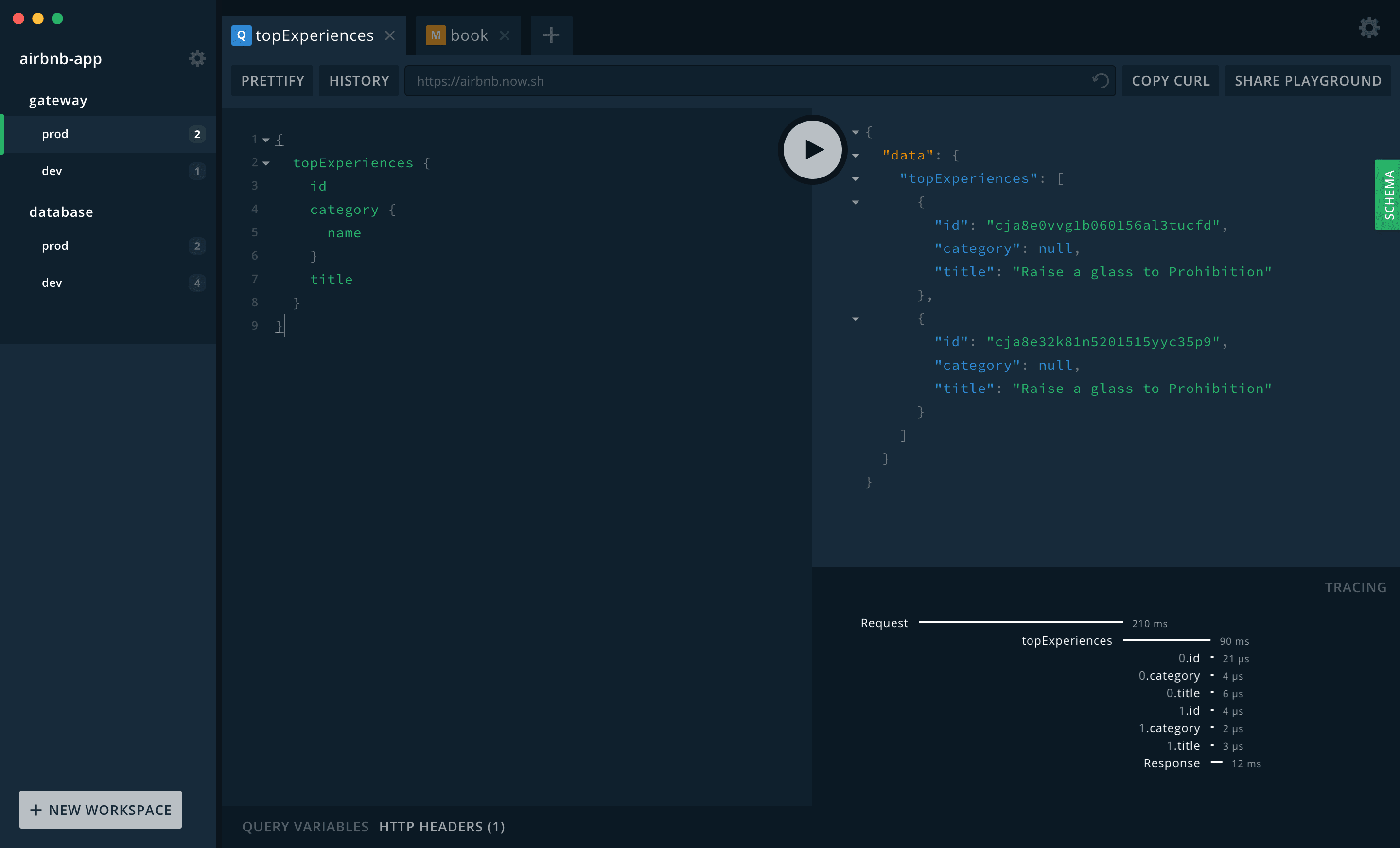Switch to the book mutation tab
Viewport: 1400px width, 848px height.
[x=470, y=35]
